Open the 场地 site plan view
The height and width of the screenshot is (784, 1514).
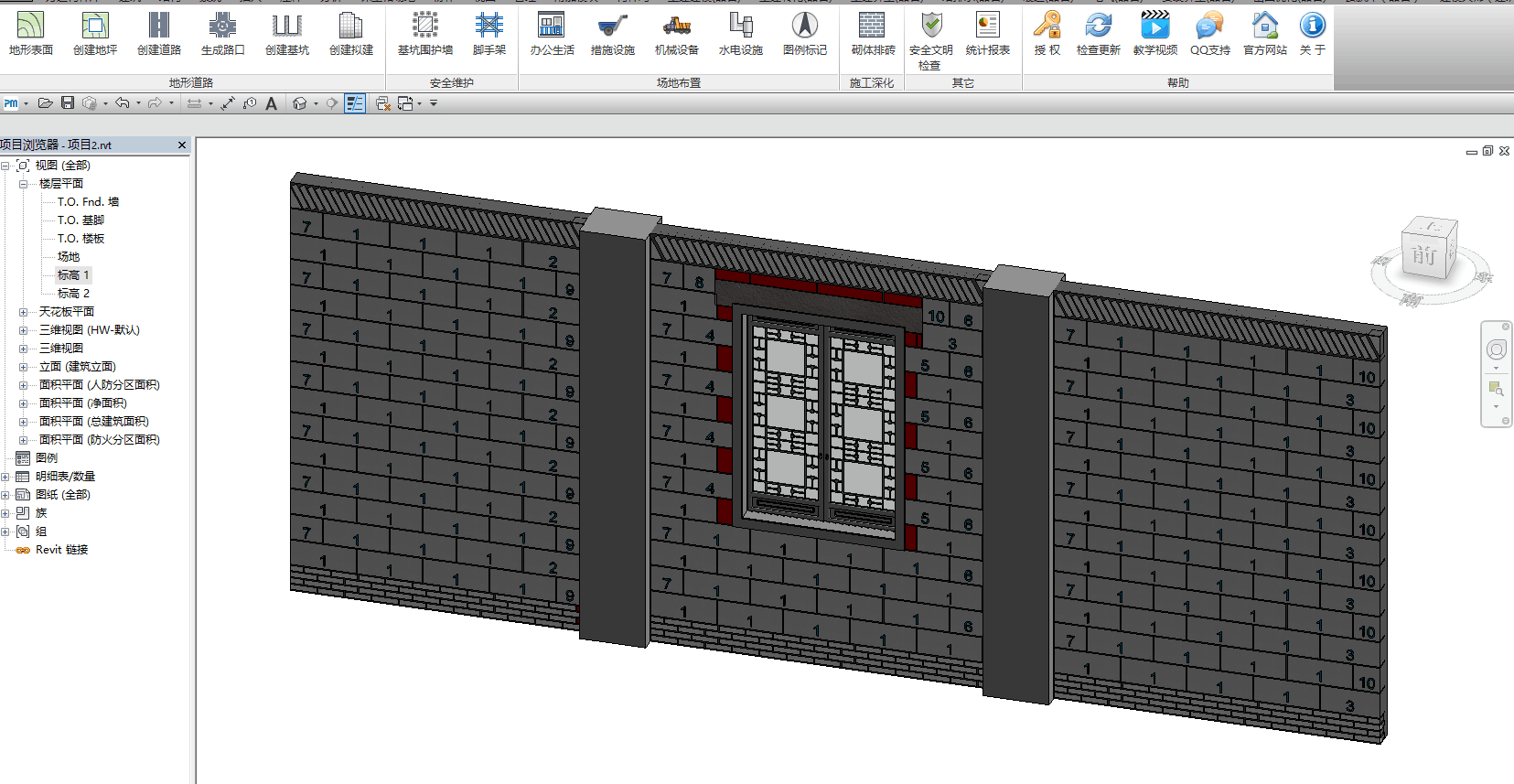tap(69, 257)
